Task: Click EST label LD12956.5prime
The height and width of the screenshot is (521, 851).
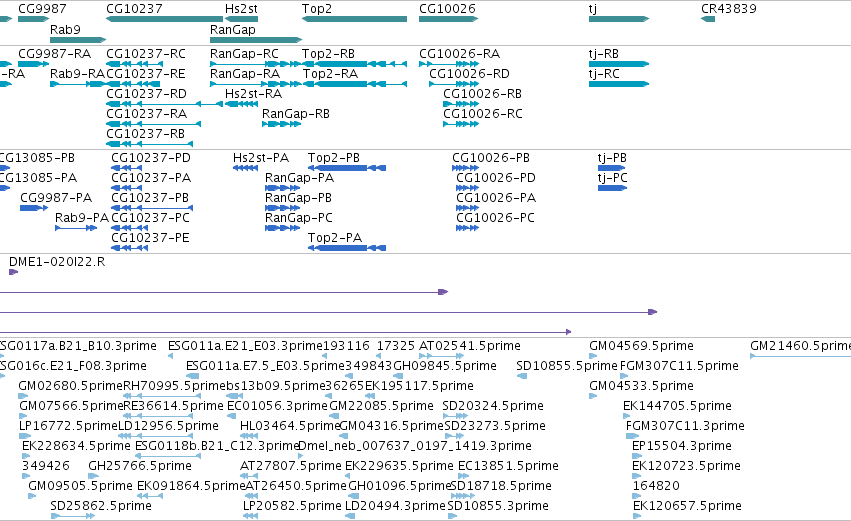Action: (168, 427)
